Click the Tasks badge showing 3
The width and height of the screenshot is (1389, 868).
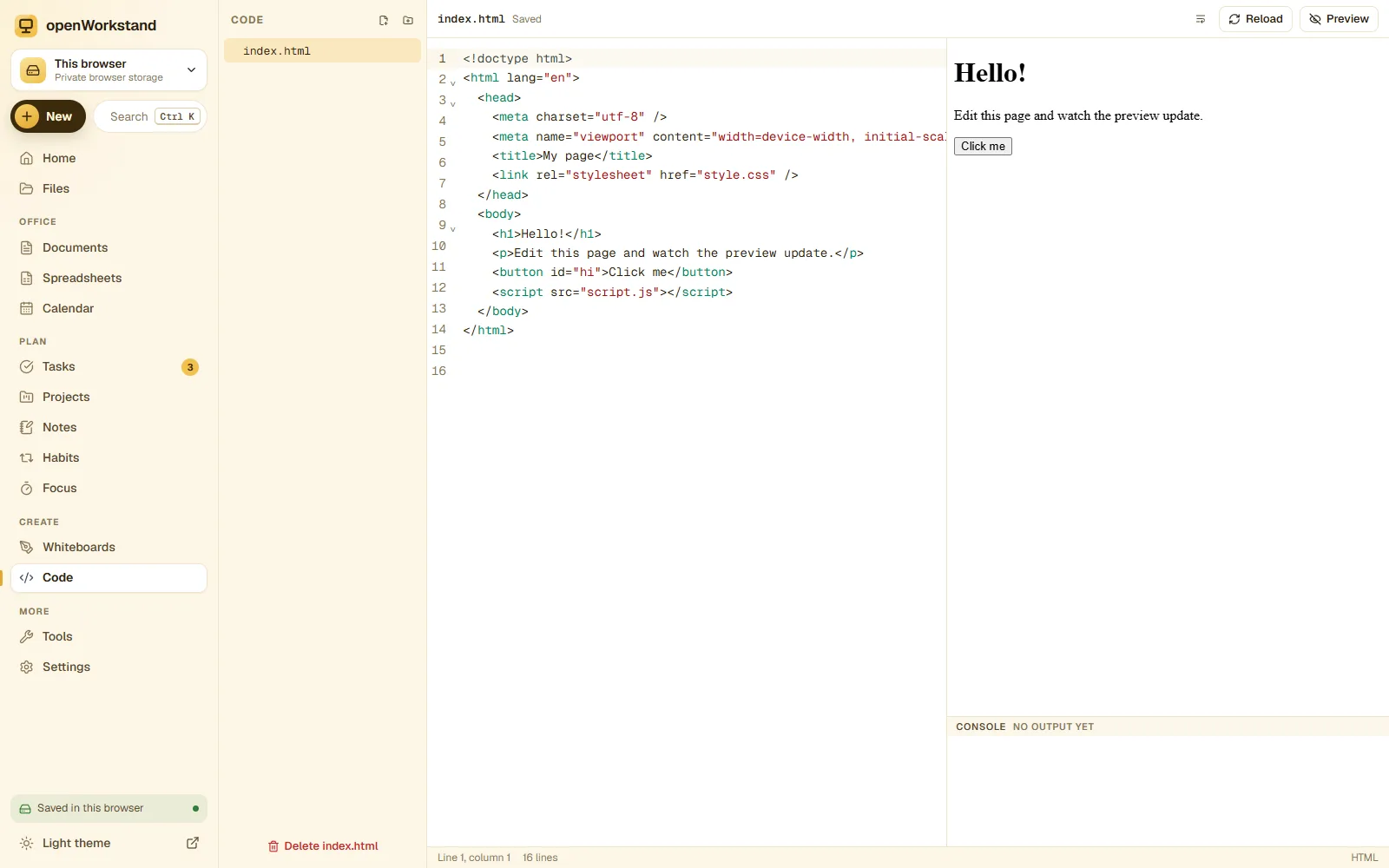pos(190,367)
